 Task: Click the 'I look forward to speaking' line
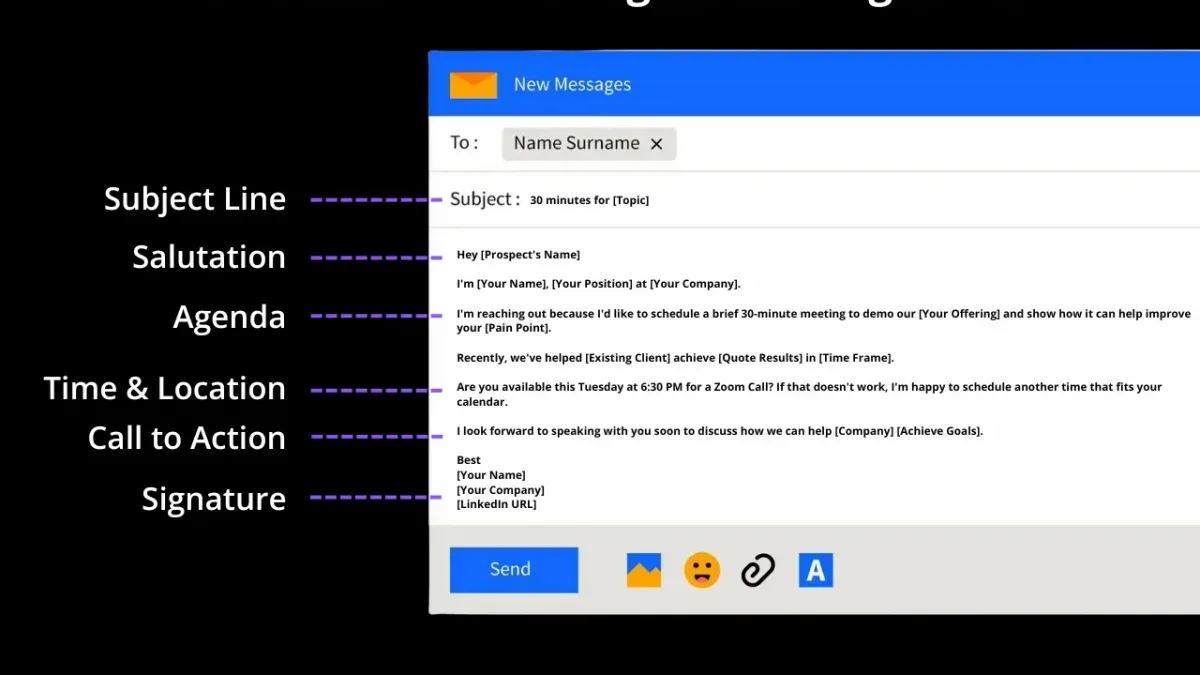point(720,431)
